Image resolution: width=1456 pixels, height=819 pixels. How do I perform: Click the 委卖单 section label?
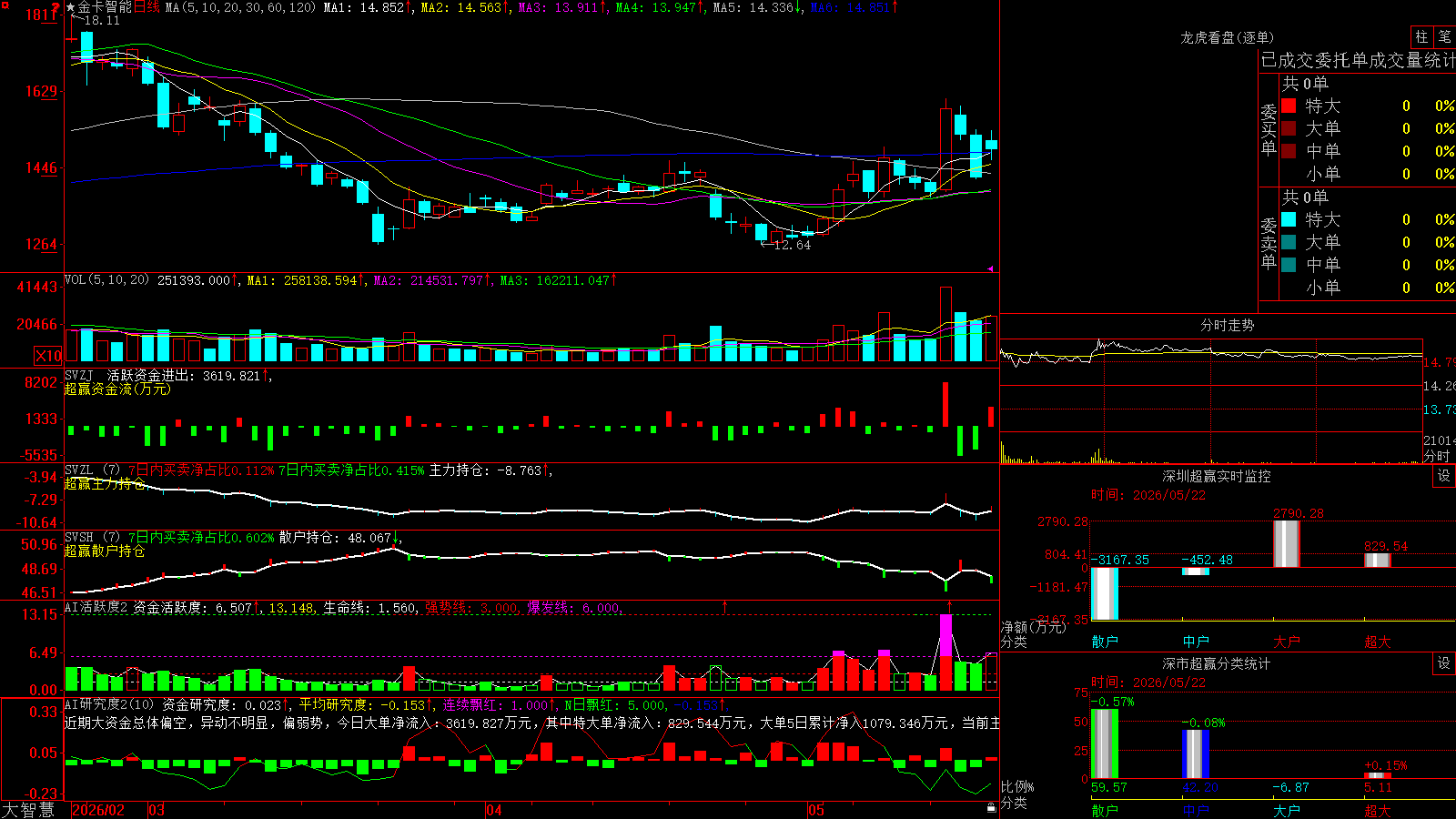coord(1269,243)
